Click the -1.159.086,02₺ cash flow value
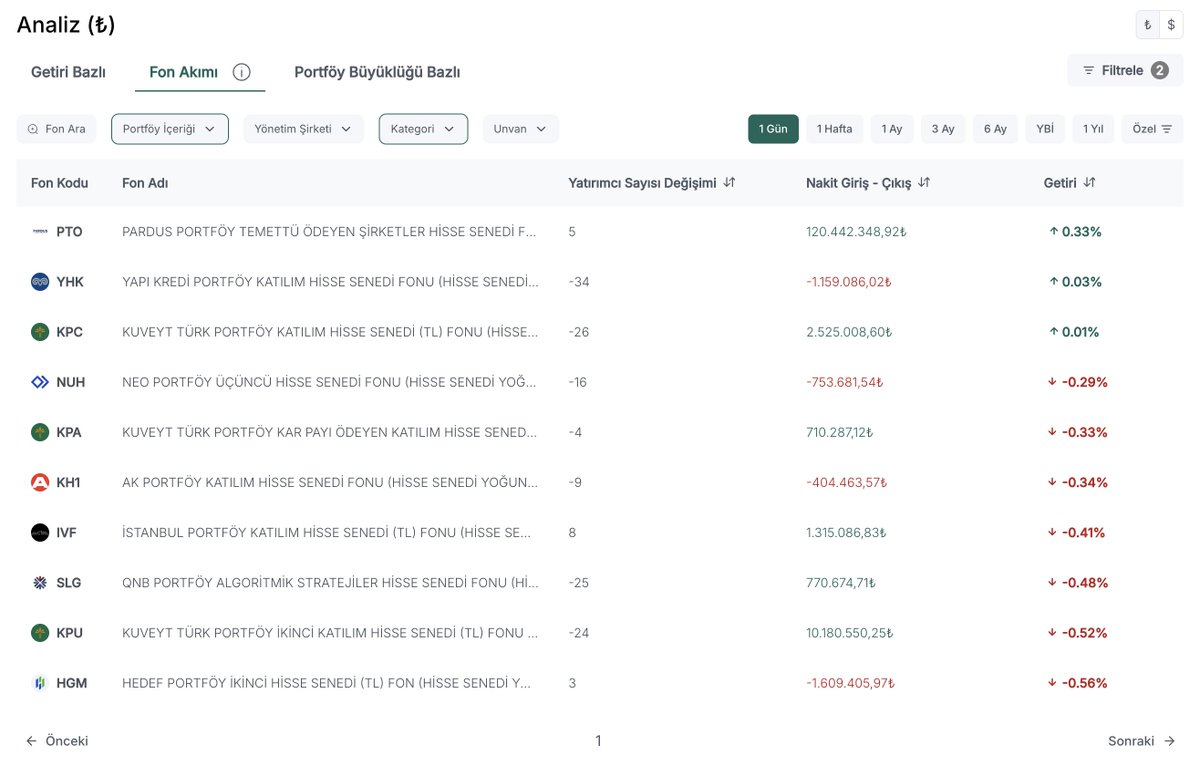This screenshot has width=1200, height=766. point(848,282)
